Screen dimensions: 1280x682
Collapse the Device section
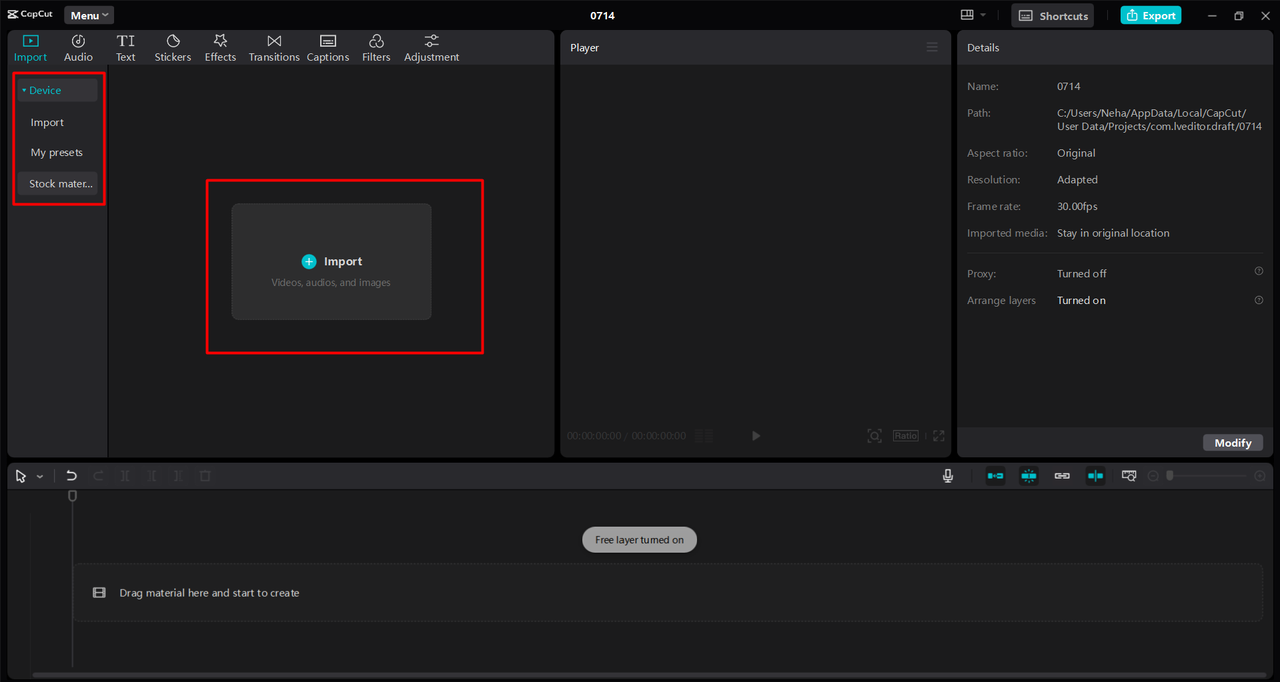[x=57, y=90]
